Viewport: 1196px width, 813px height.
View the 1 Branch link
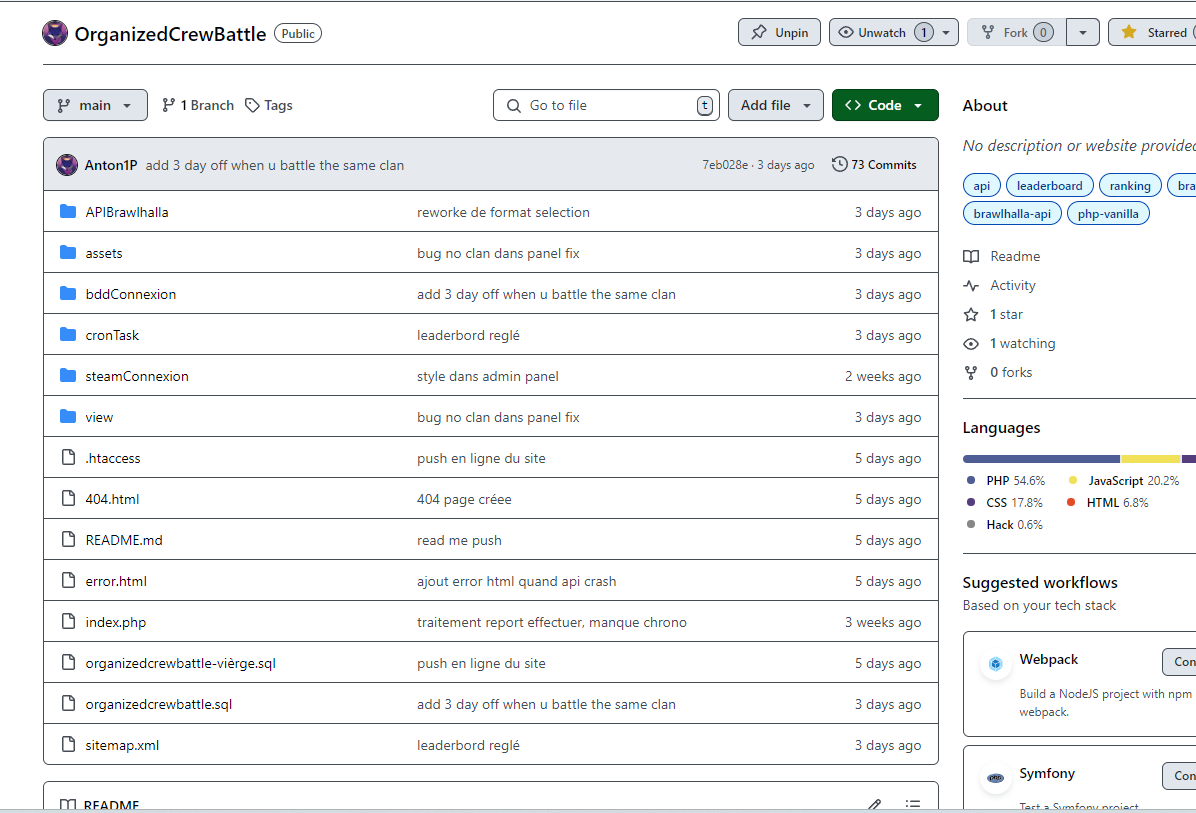click(x=198, y=105)
